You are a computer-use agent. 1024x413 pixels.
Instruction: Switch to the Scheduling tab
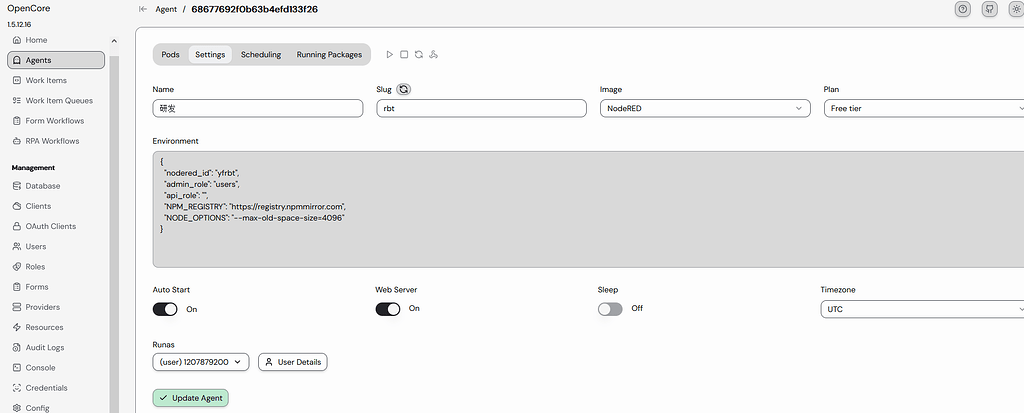(260, 55)
